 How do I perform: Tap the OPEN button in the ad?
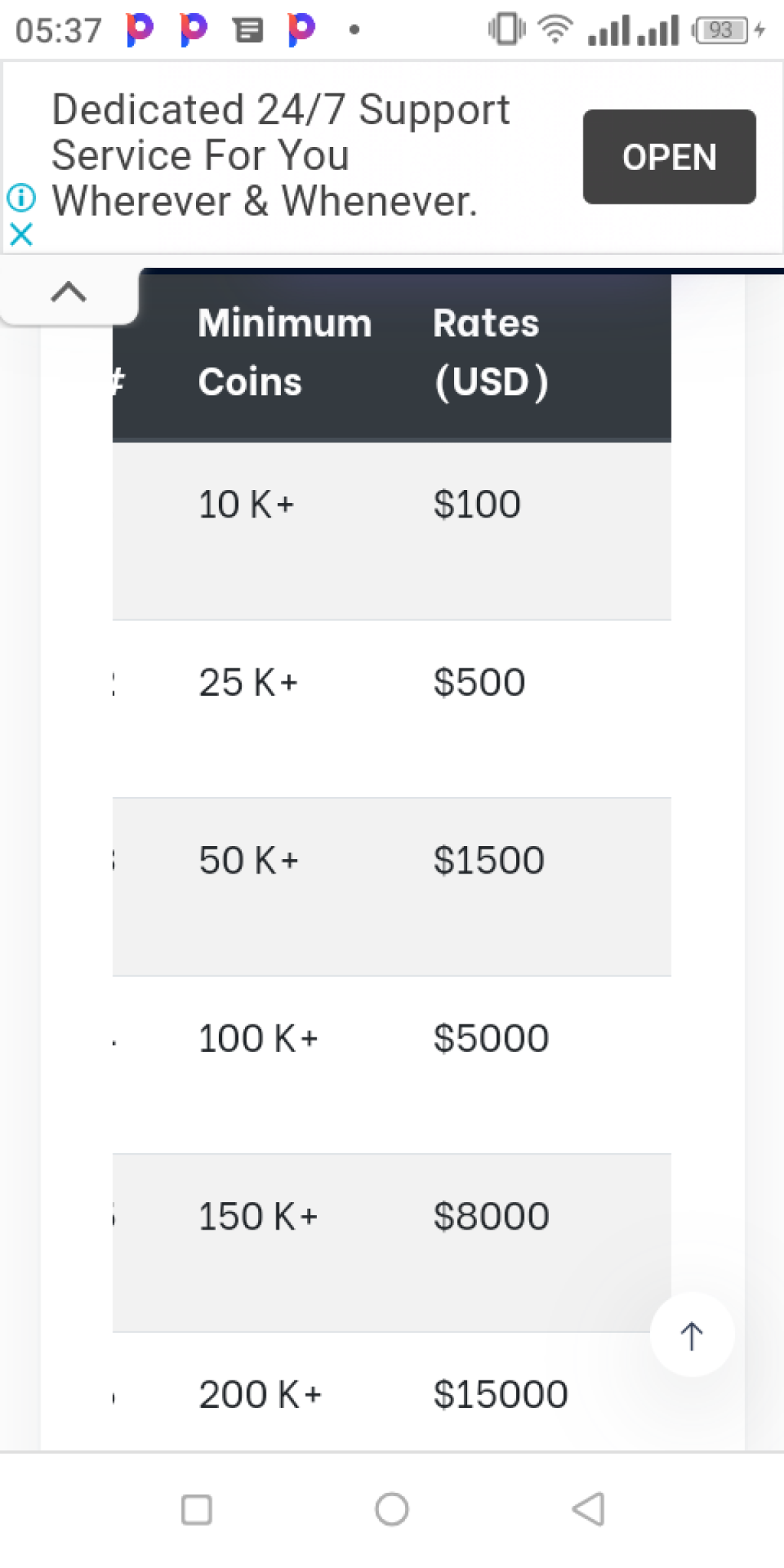coord(669,157)
